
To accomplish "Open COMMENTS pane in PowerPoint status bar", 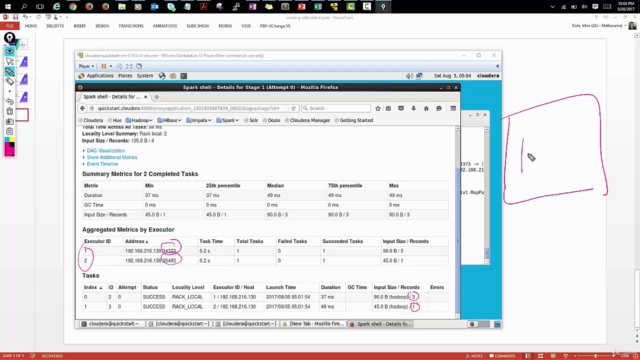I will click(x=502, y=356).
